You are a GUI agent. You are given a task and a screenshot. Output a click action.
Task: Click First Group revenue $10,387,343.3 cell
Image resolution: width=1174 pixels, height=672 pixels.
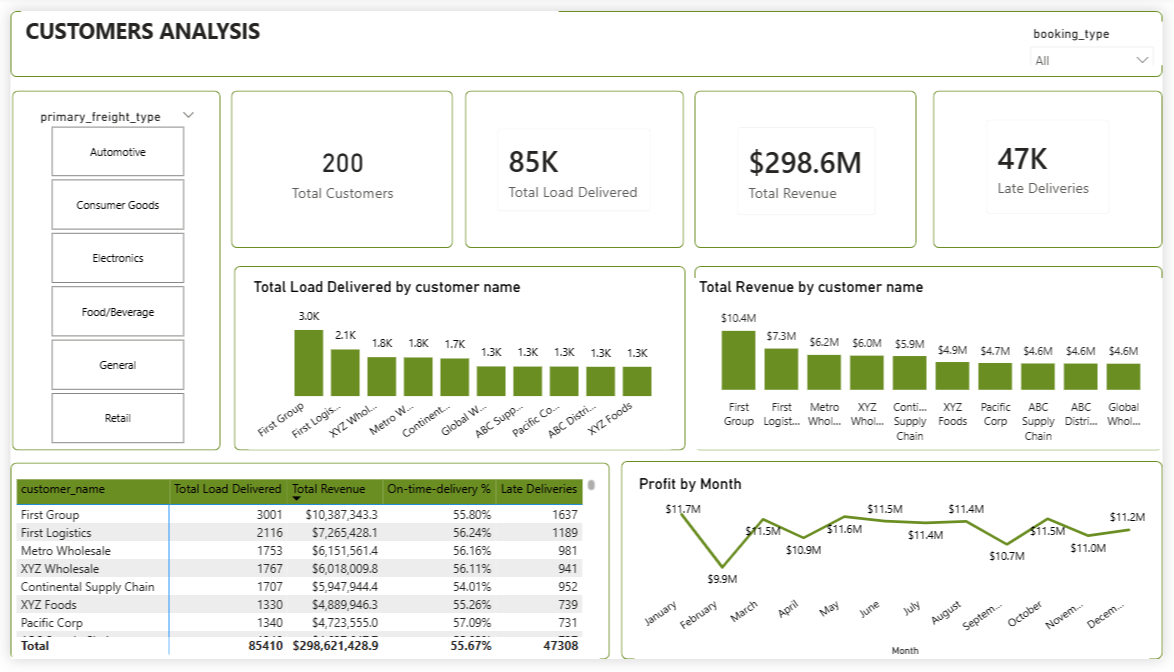[341, 515]
